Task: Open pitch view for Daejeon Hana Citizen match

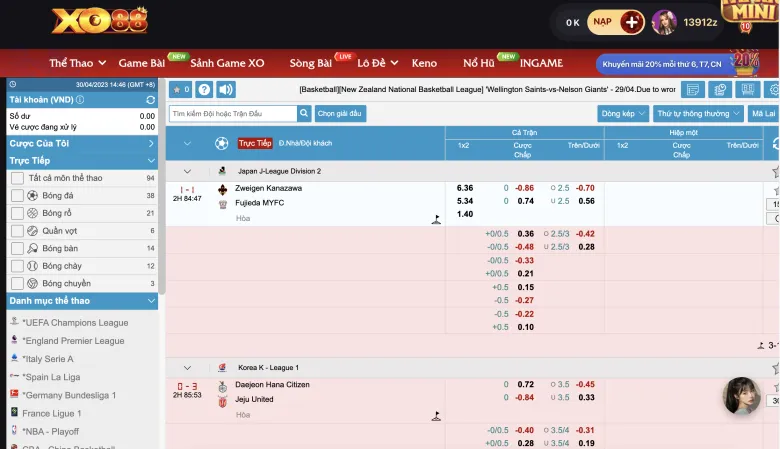Action: pyautogui.click(x=436, y=416)
